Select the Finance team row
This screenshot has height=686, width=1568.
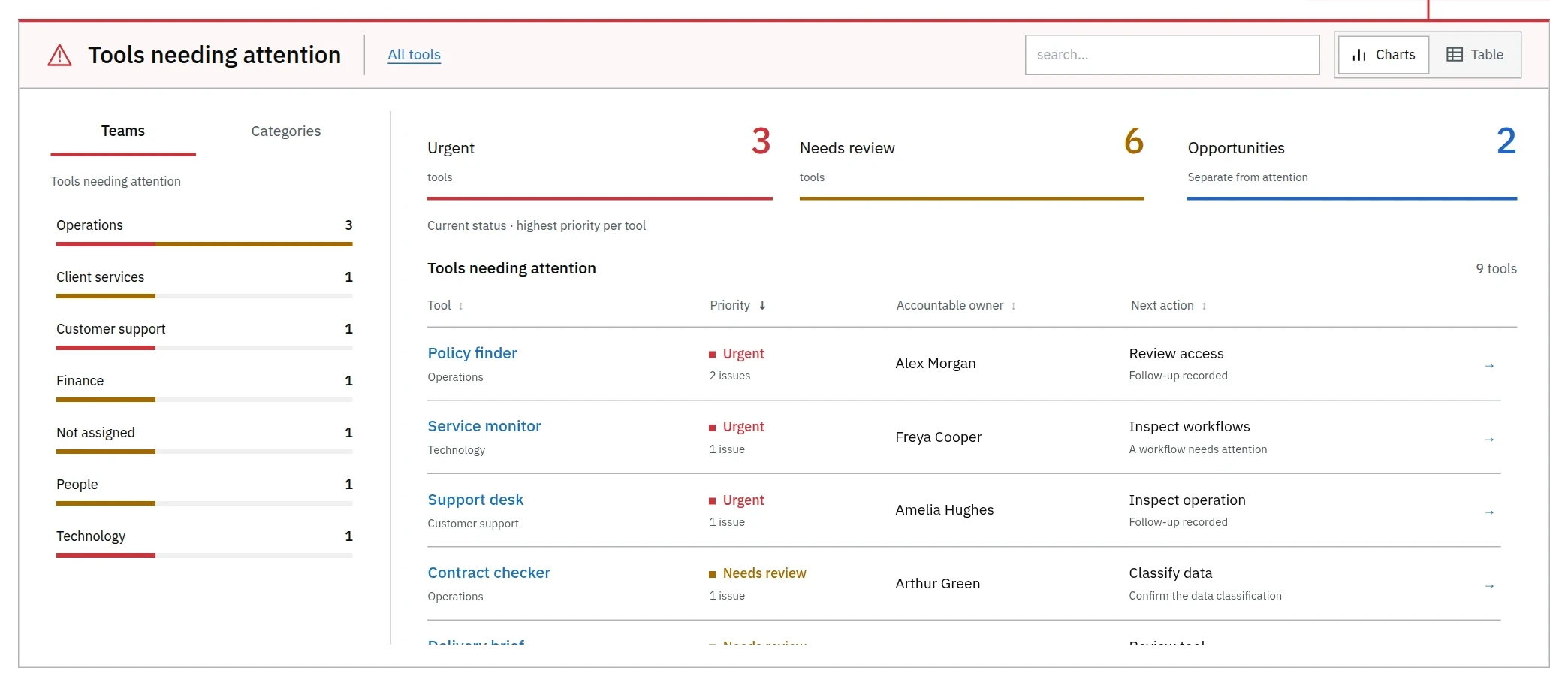click(x=204, y=387)
